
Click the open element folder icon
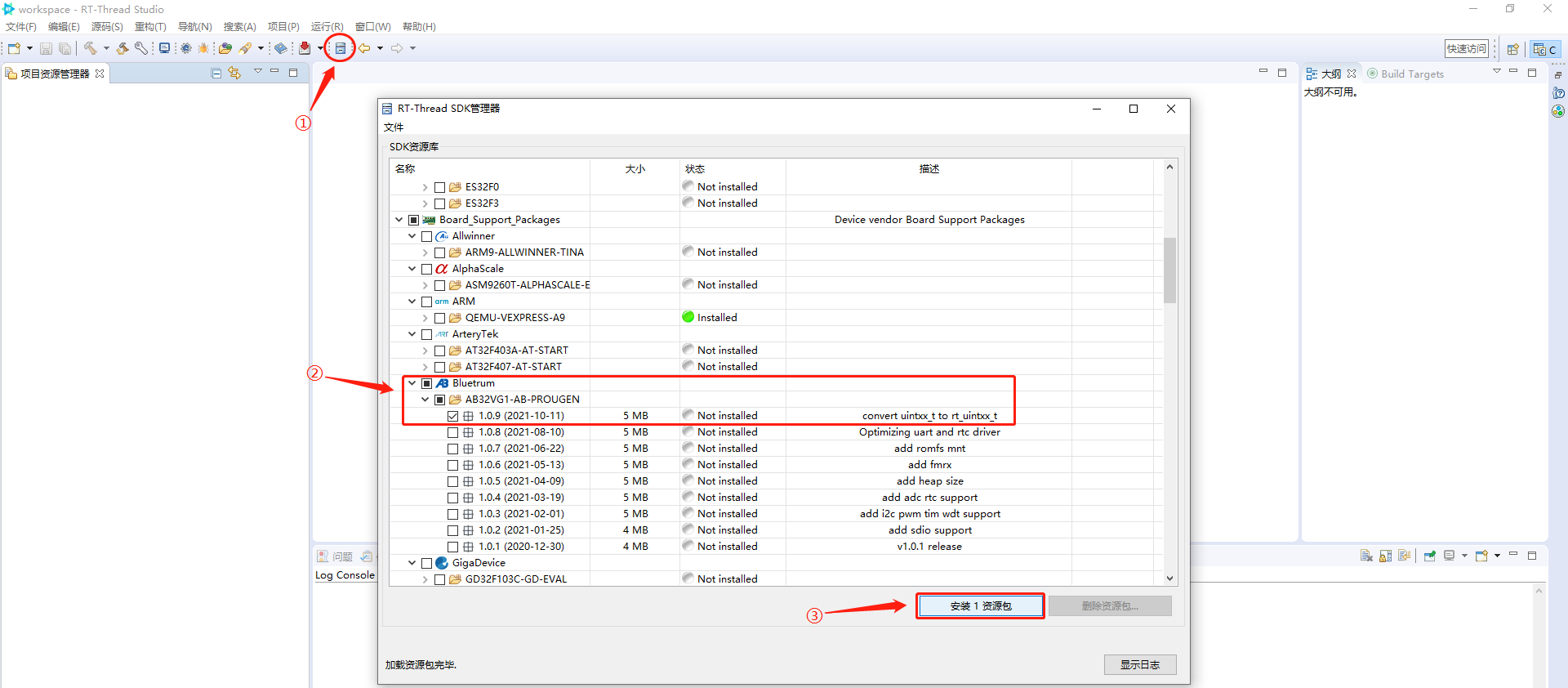click(x=225, y=48)
